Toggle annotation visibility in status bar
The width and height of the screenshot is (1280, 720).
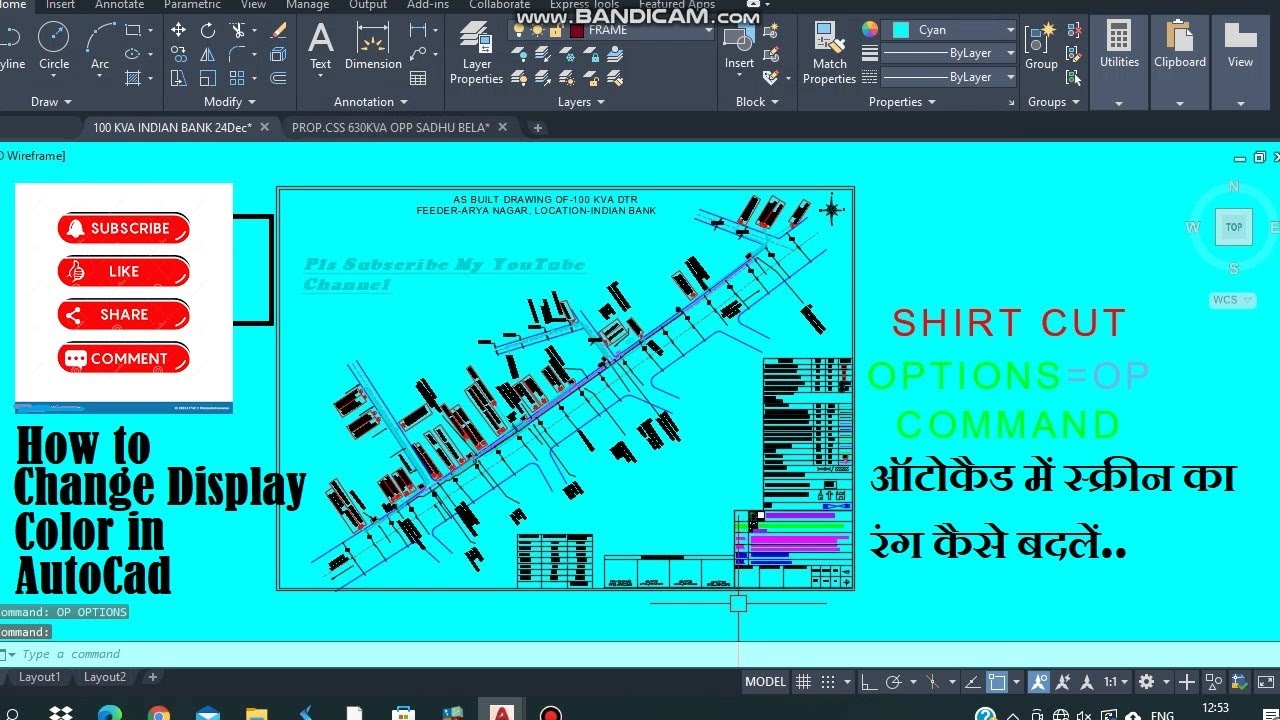pyautogui.click(x=1039, y=682)
